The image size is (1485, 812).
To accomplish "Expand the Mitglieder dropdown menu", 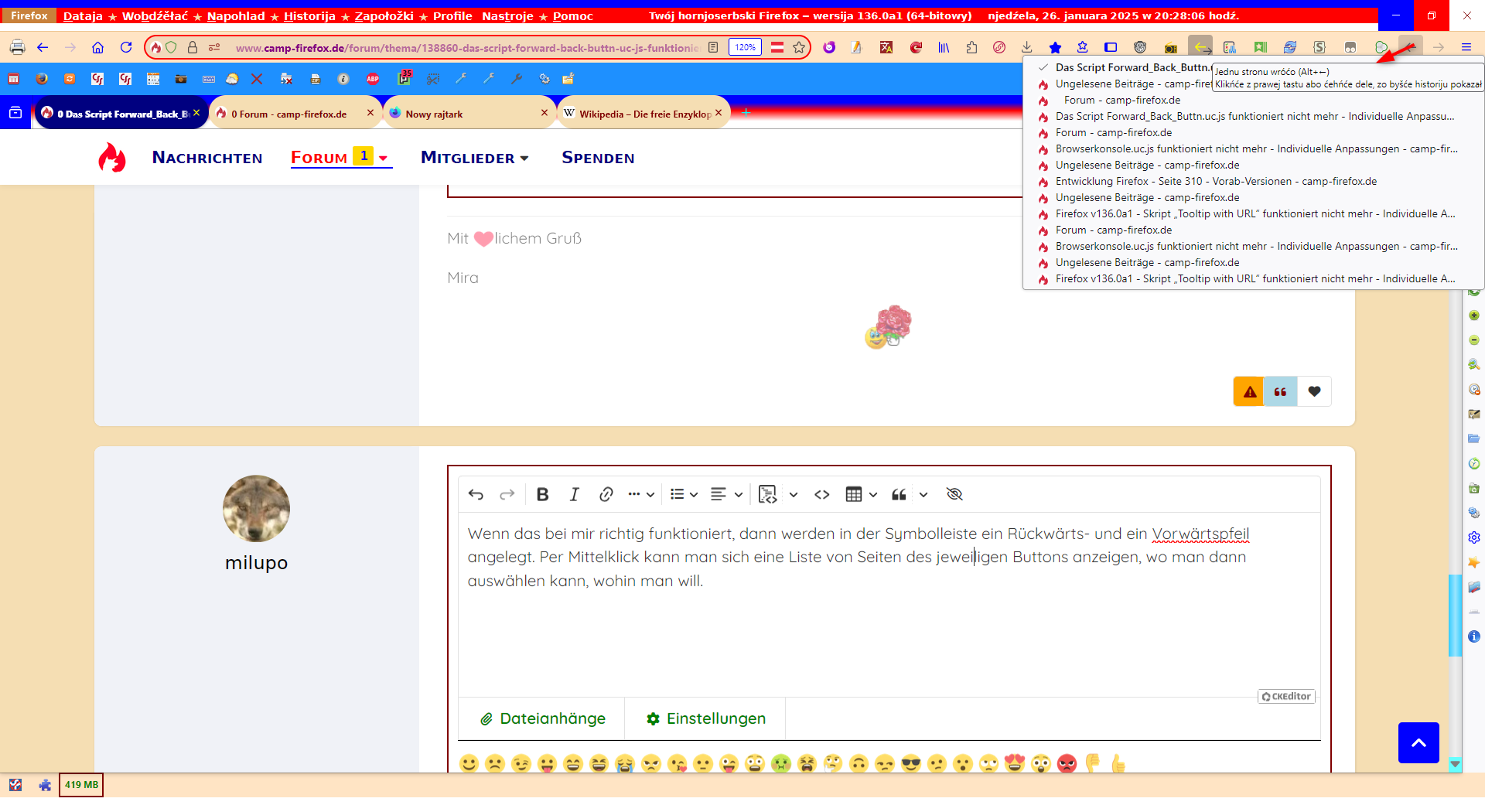I will click(474, 158).
